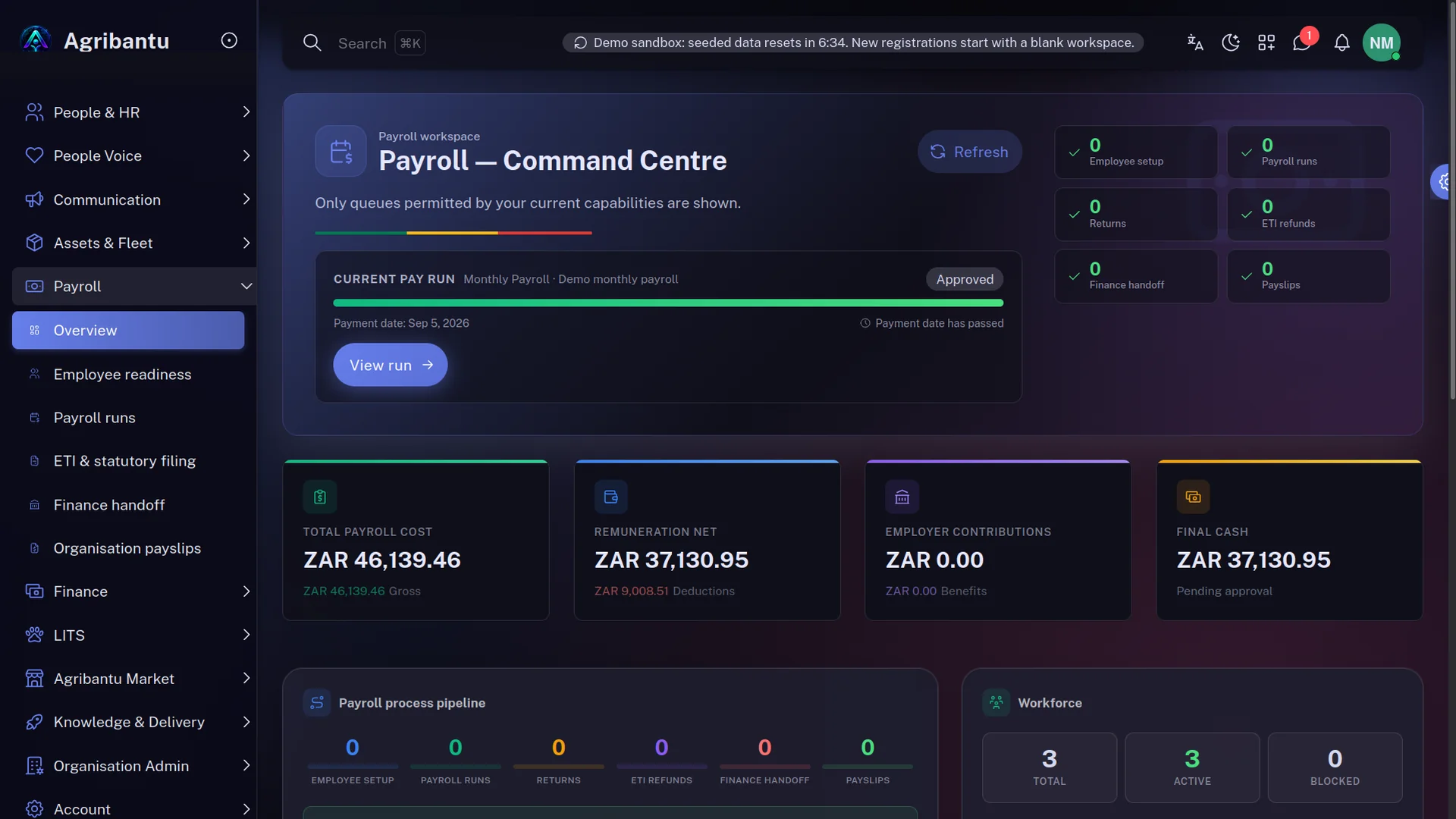Expand the Finance sidebar section

pyautogui.click(x=135, y=591)
